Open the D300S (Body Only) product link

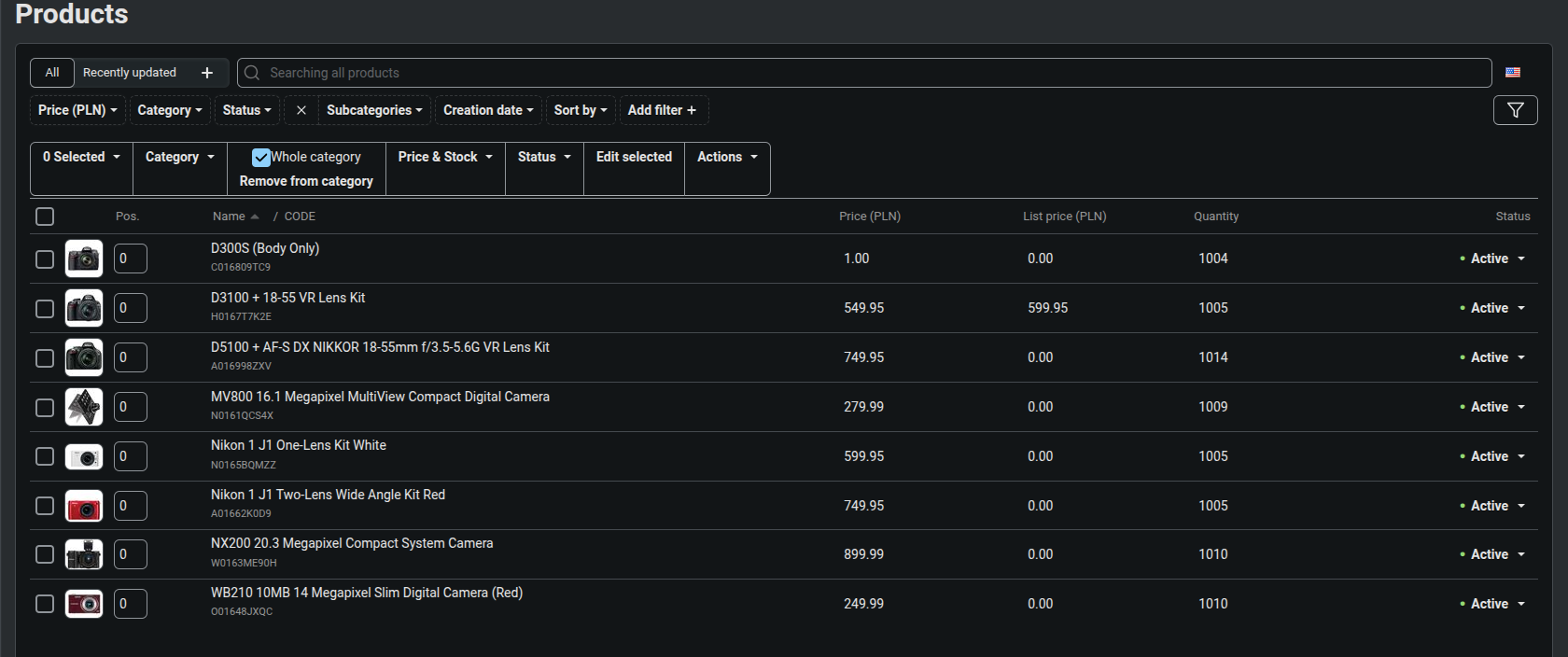(x=265, y=248)
